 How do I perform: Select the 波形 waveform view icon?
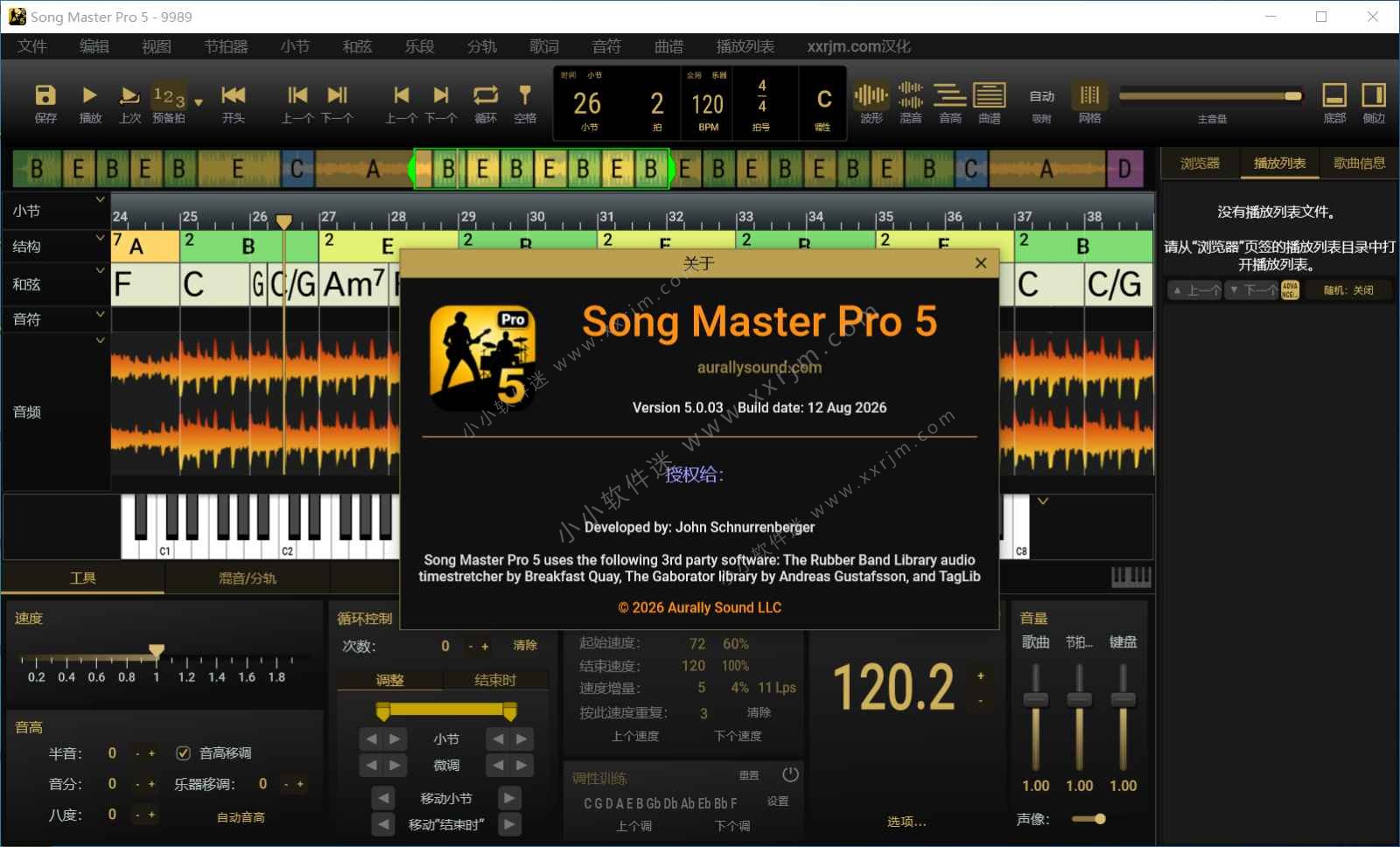(871, 95)
